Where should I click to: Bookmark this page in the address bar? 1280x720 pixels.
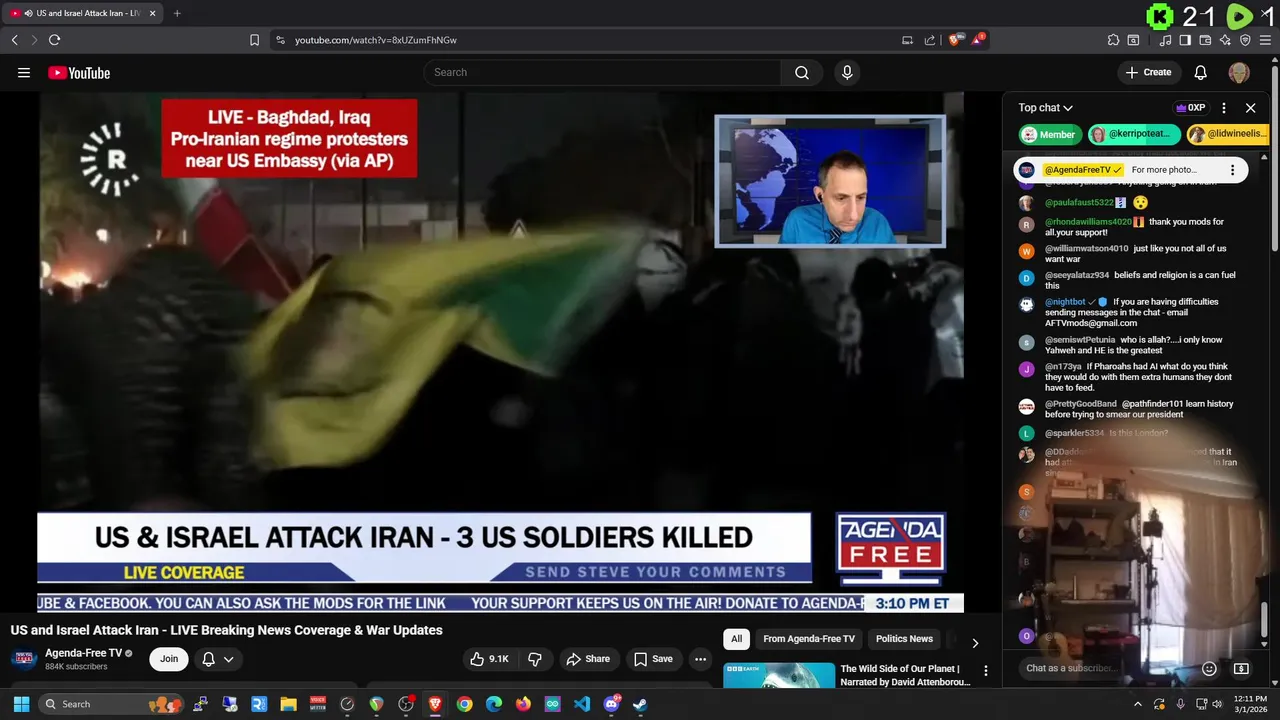254,40
